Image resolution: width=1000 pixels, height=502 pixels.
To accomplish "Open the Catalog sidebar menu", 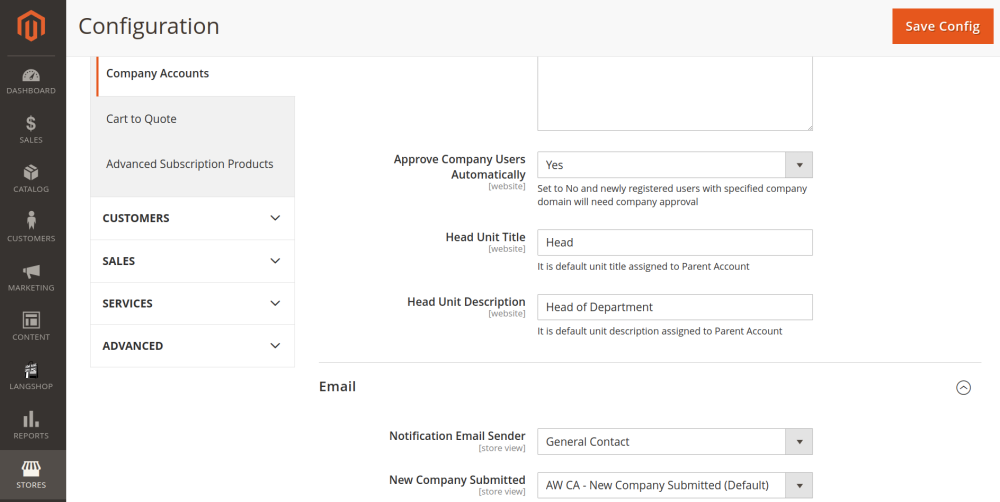I will pos(31,179).
